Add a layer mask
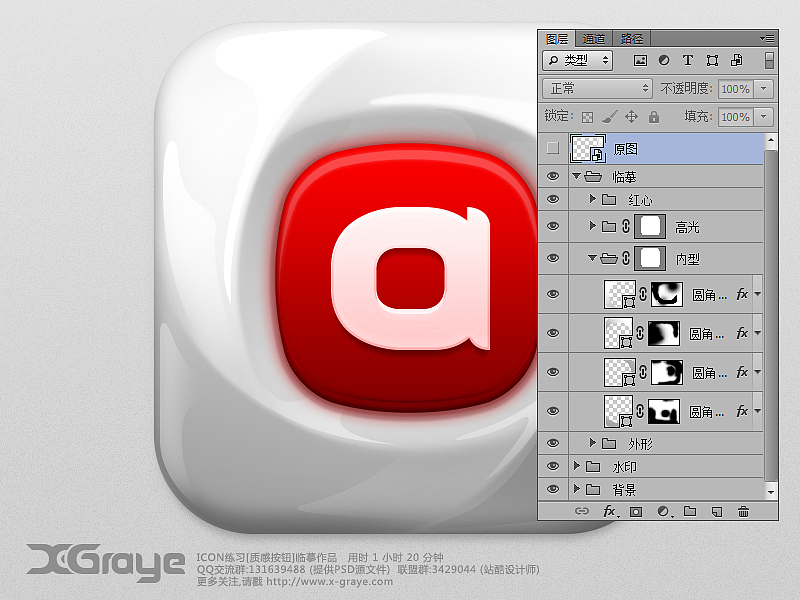The height and width of the screenshot is (600, 800). (636, 512)
